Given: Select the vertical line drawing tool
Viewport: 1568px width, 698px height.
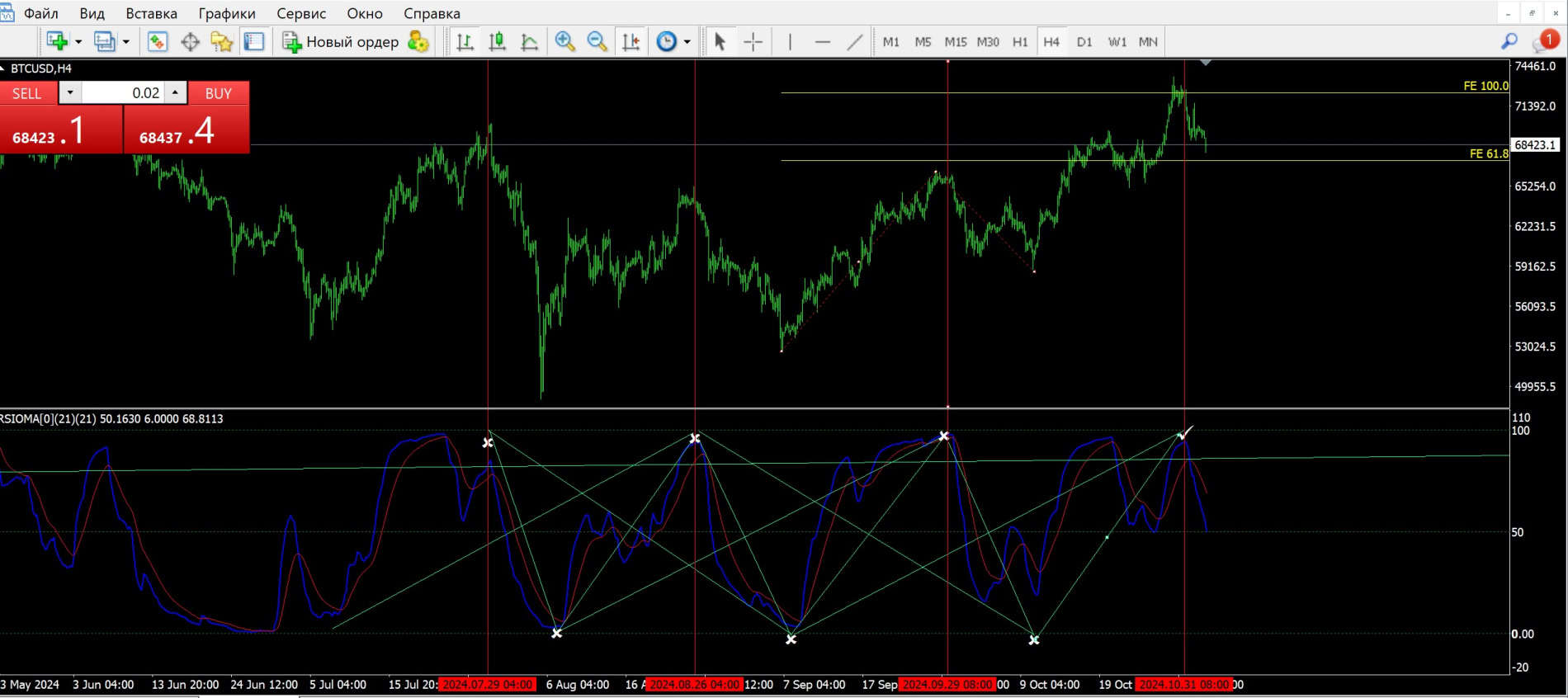Looking at the screenshot, I should click(x=790, y=41).
